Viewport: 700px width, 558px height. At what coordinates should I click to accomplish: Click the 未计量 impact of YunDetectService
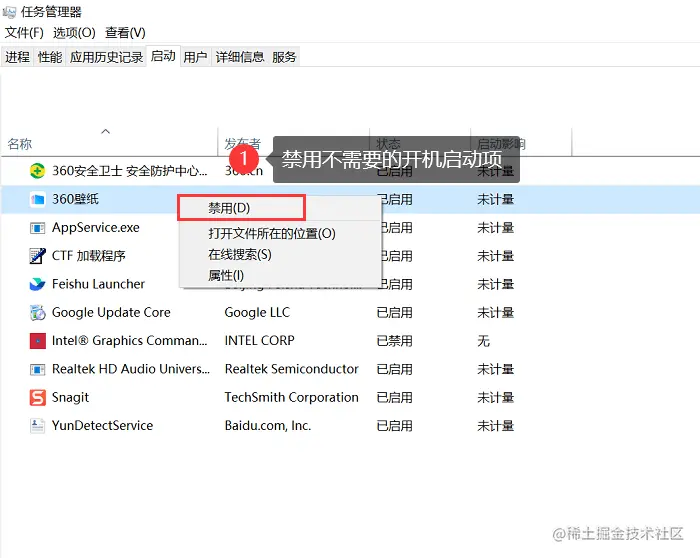point(496,426)
